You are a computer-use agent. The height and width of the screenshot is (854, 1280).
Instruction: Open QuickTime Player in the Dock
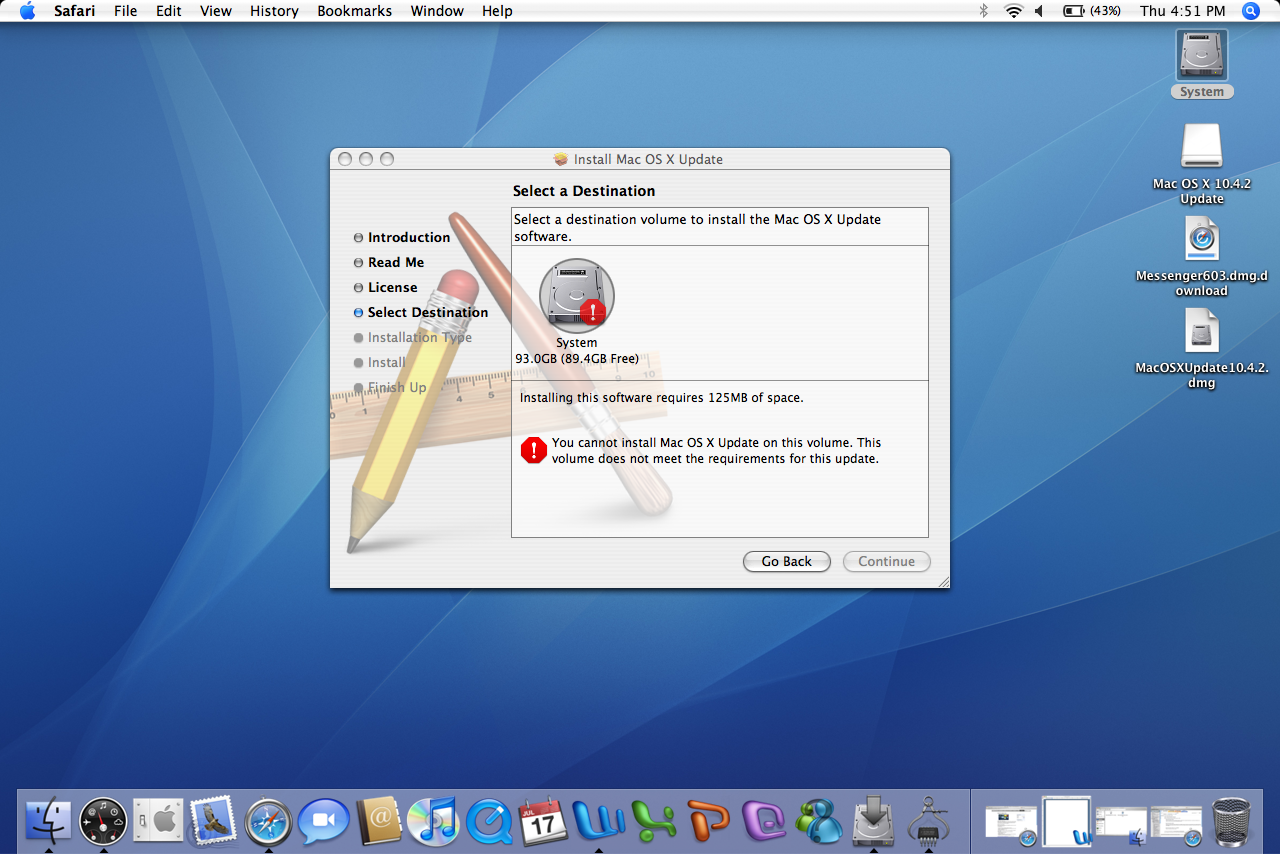click(488, 821)
